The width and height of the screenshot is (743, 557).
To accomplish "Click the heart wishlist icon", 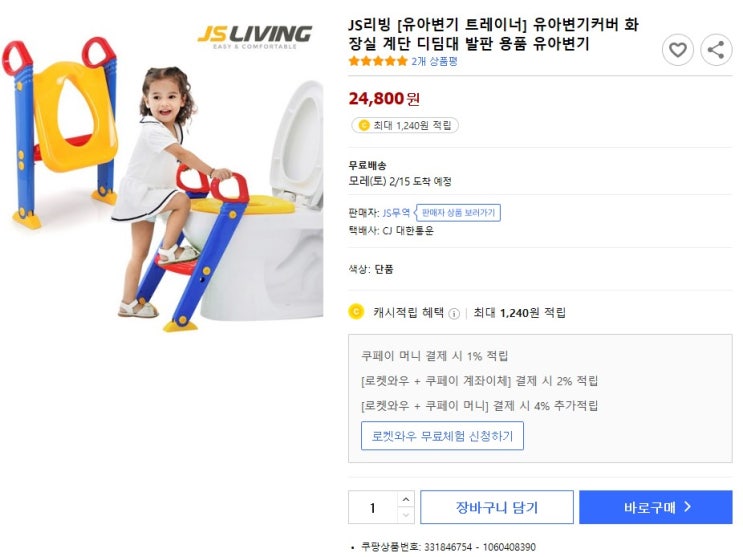I will [x=677, y=50].
